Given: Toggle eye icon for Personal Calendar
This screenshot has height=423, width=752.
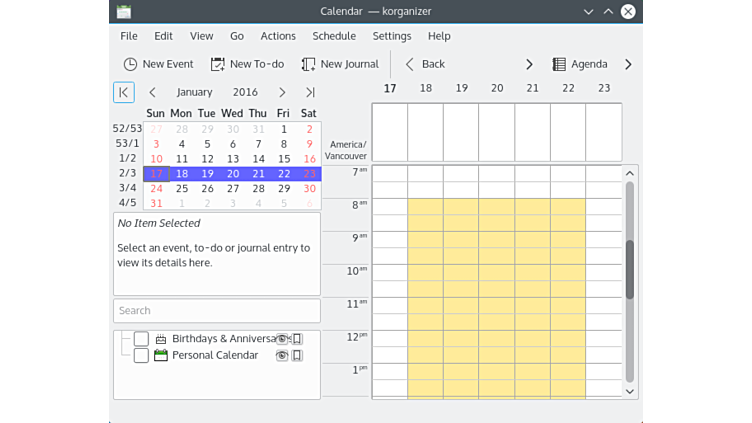Looking at the screenshot, I should [282, 355].
